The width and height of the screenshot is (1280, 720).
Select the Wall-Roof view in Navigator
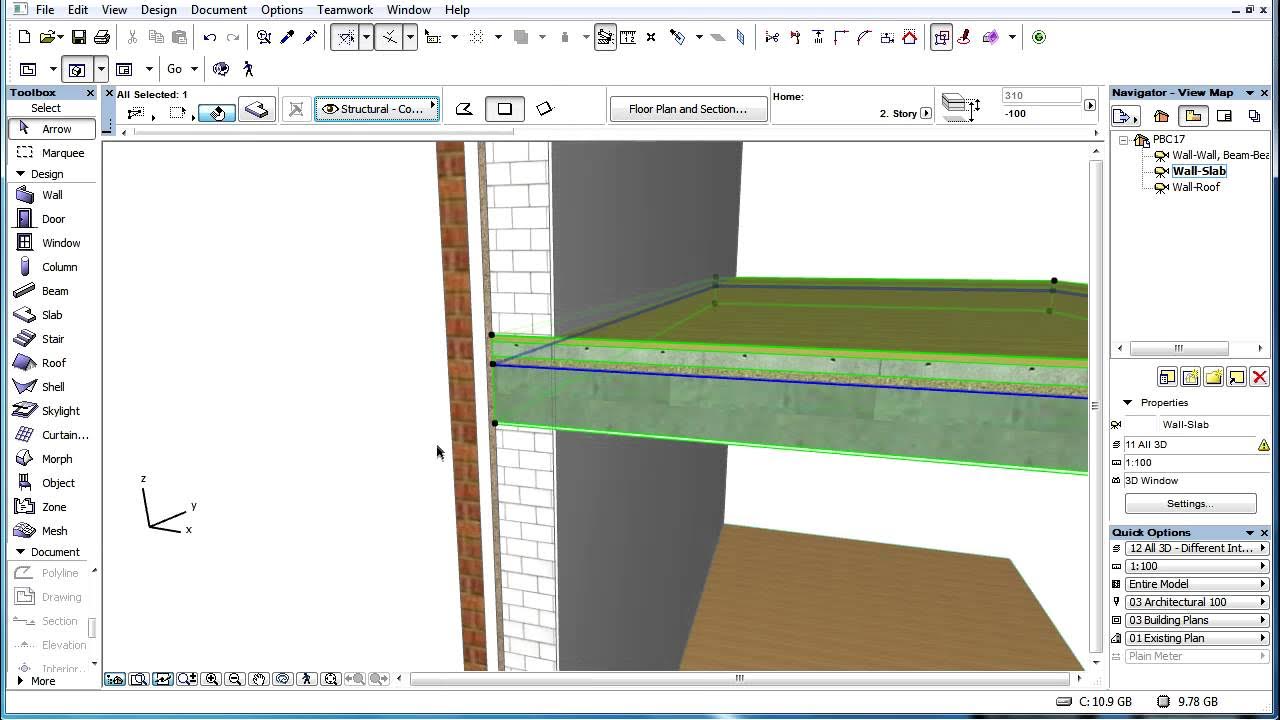(x=1196, y=187)
